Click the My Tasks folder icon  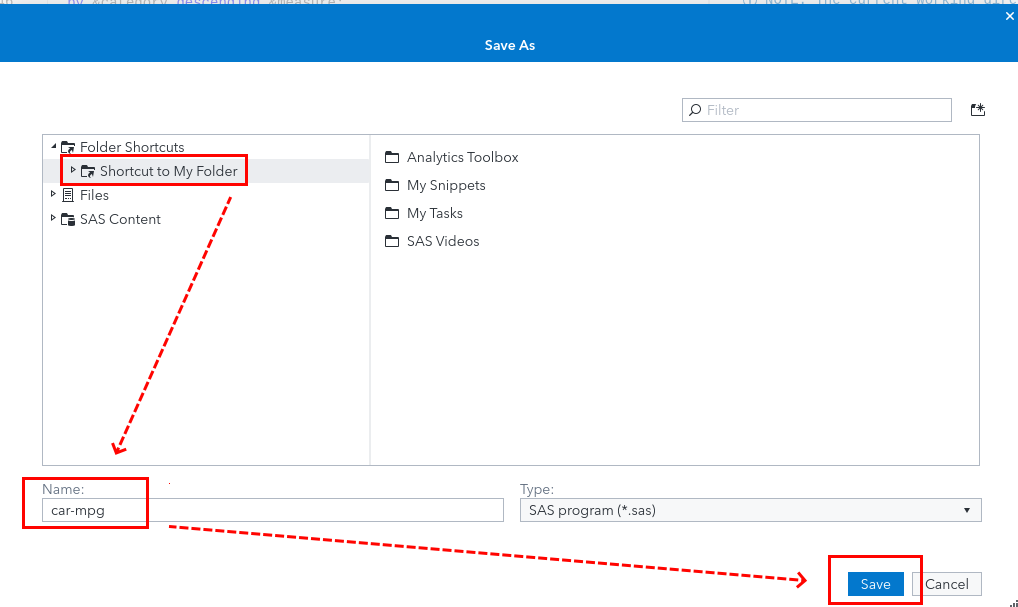tap(392, 213)
